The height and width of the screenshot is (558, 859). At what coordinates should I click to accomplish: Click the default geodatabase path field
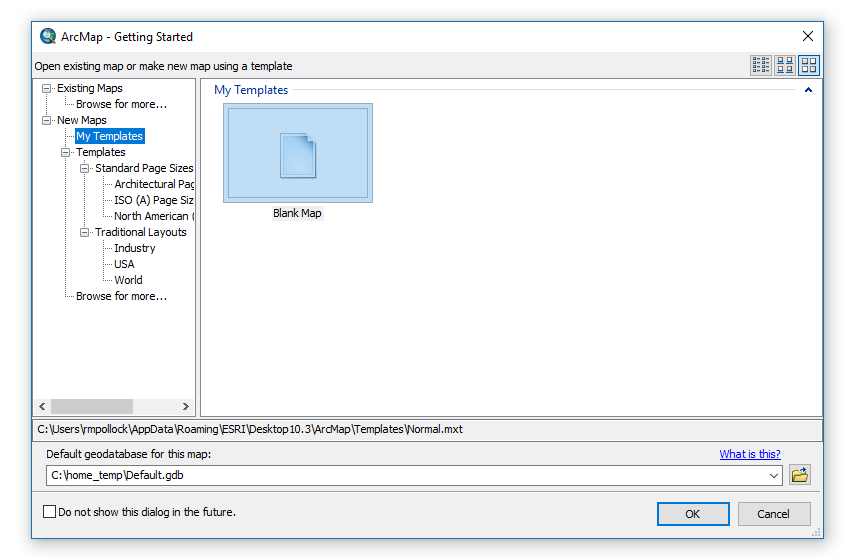[x=414, y=475]
